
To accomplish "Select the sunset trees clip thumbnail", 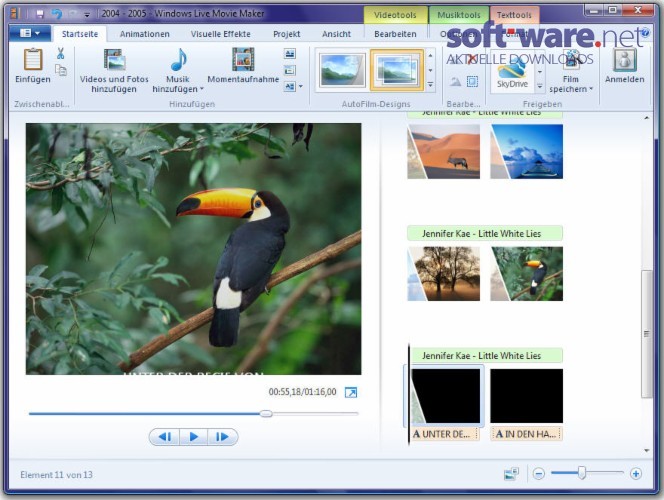I will [x=443, y=273].
